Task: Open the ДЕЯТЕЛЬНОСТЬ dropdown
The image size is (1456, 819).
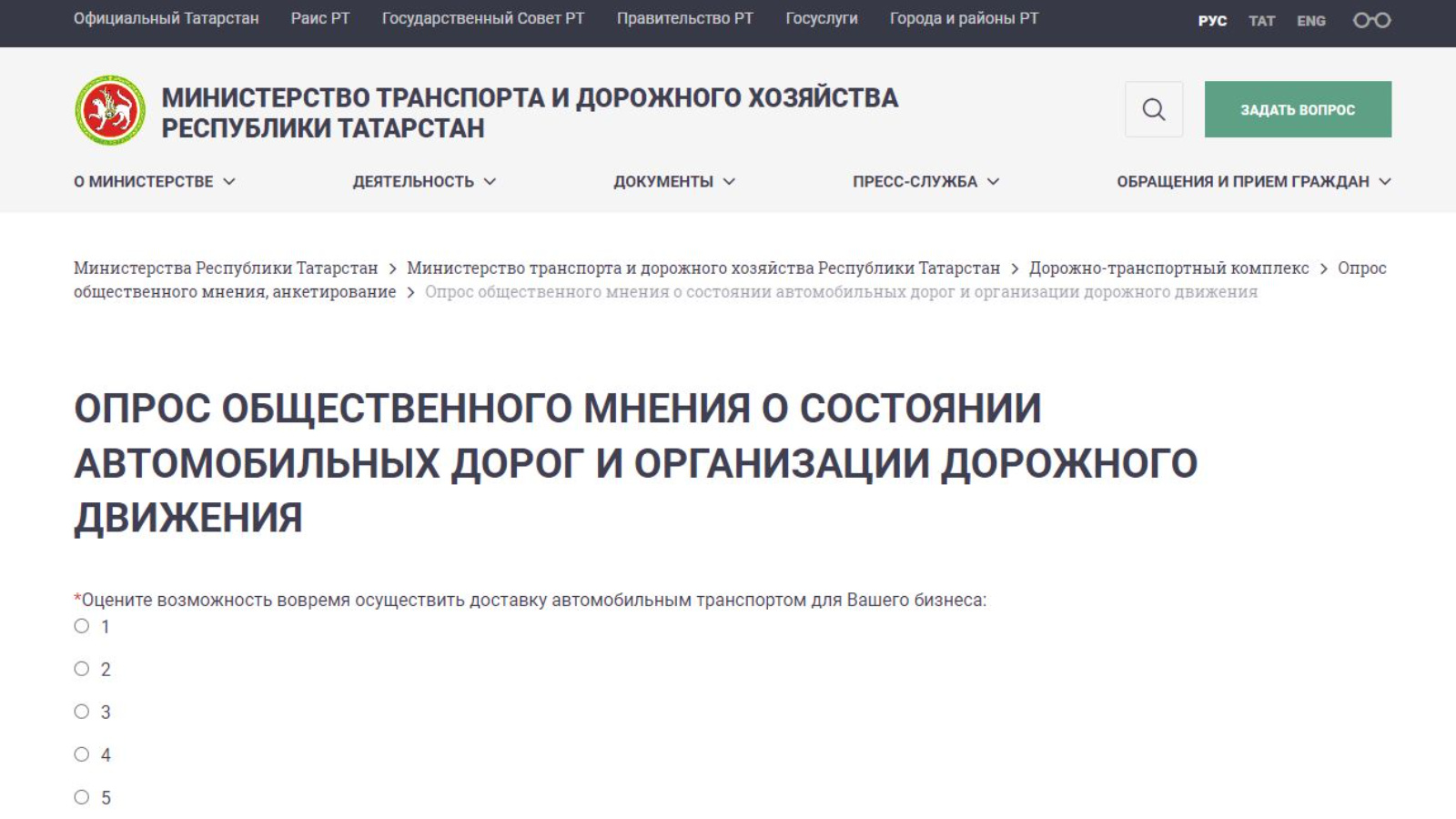Action: point(424,181)
